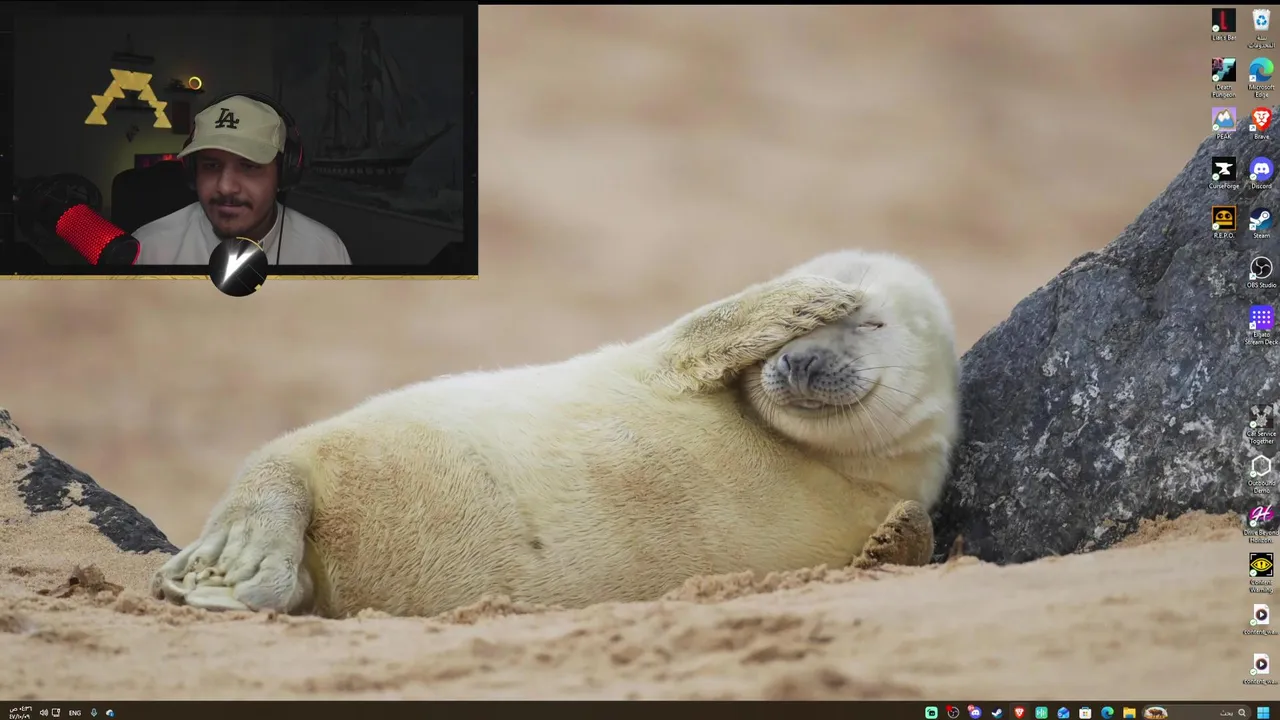This screenshot has width=1280, height=720.
Task: Select the OBS Studio desktop icon
Action: [x=1261, y=272]
